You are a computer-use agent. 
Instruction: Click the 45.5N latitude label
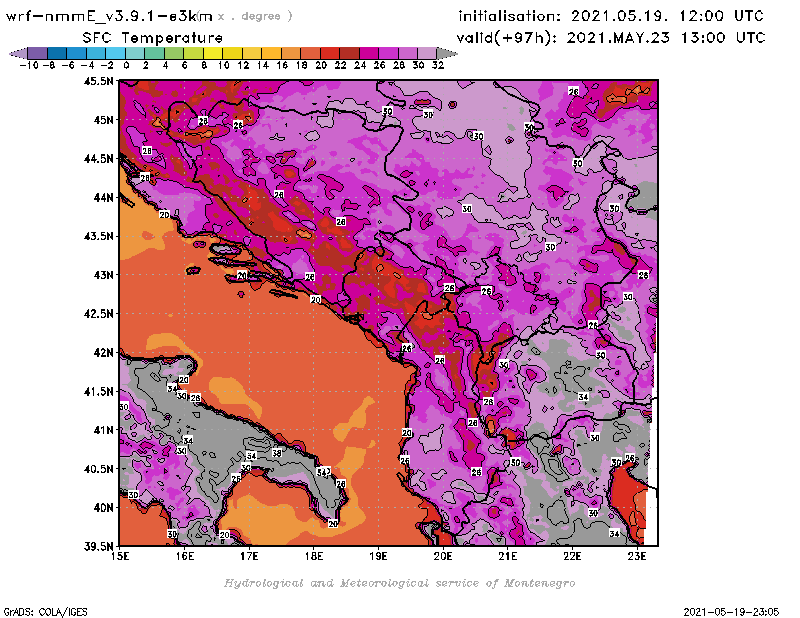pyautogui.click(x=98, y=81)
